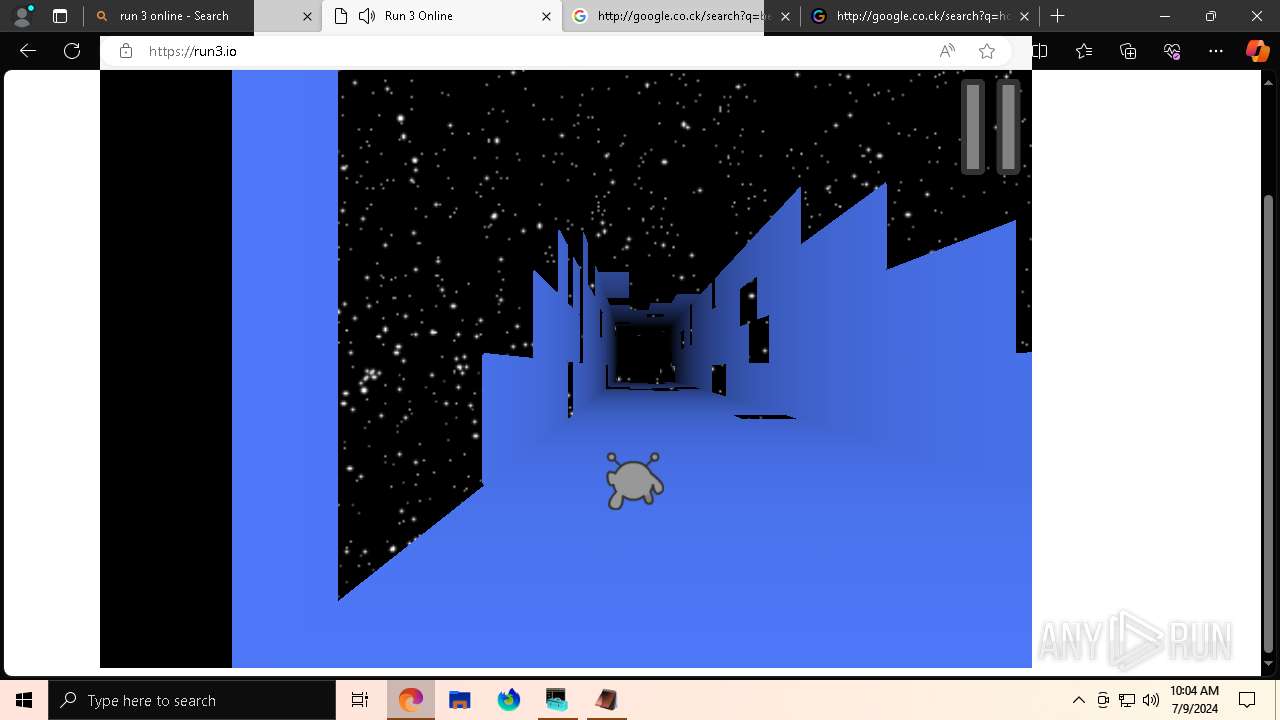The width and height of the screenshot is (1280, 720).
Task: Open network status in the system tray
Action: point(1127,700)
